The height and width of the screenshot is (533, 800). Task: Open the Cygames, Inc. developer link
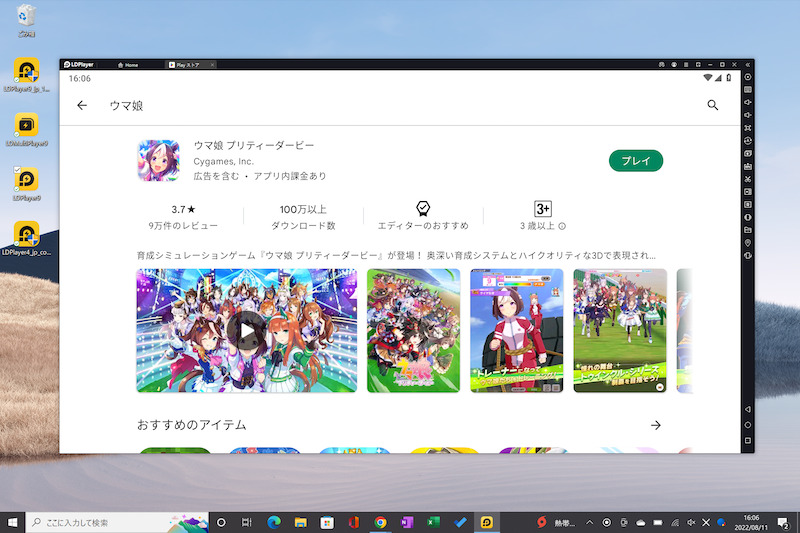(223, 161)
